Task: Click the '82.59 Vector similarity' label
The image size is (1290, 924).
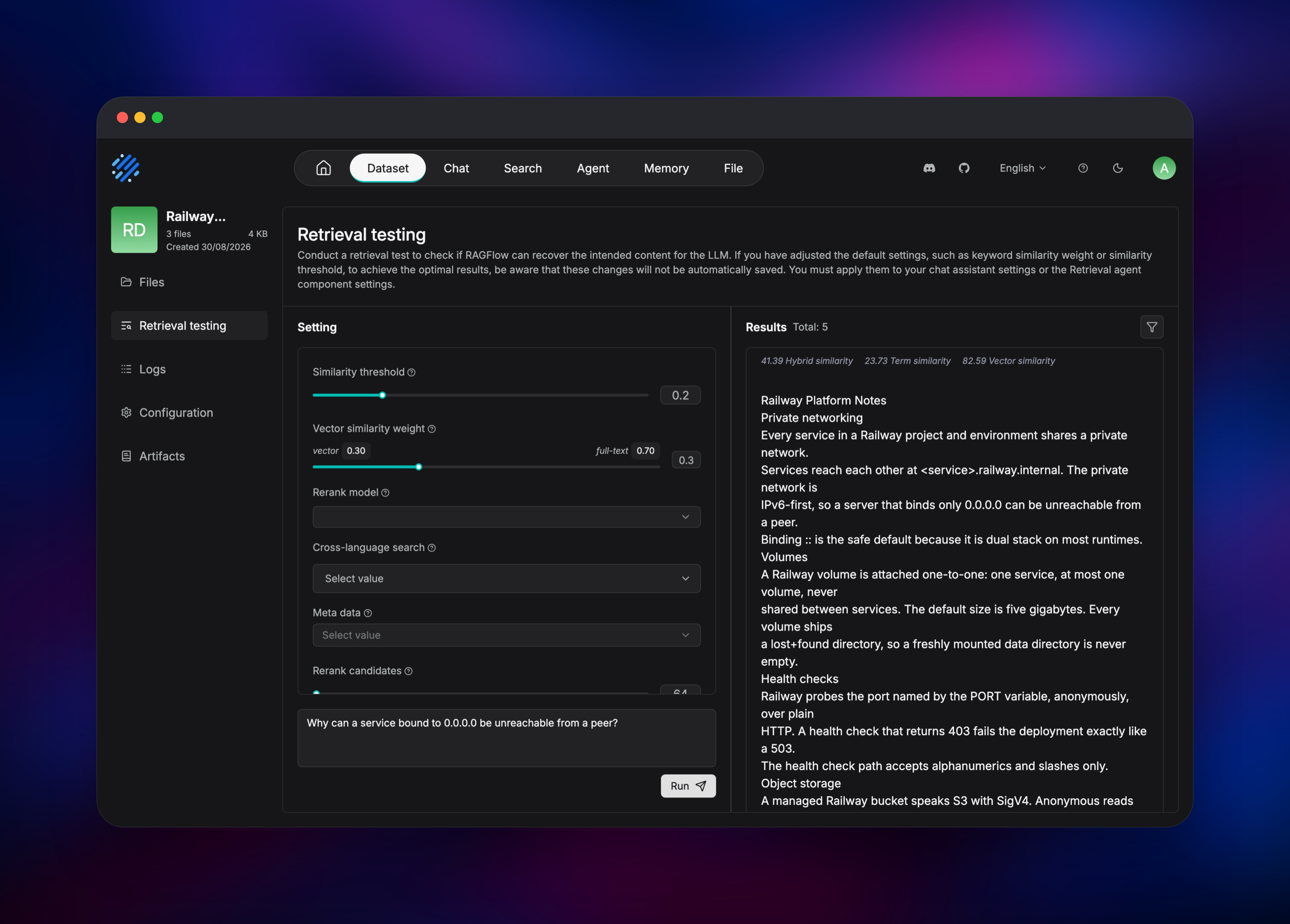Action: pyautogui.click(x=1009, y=361)
